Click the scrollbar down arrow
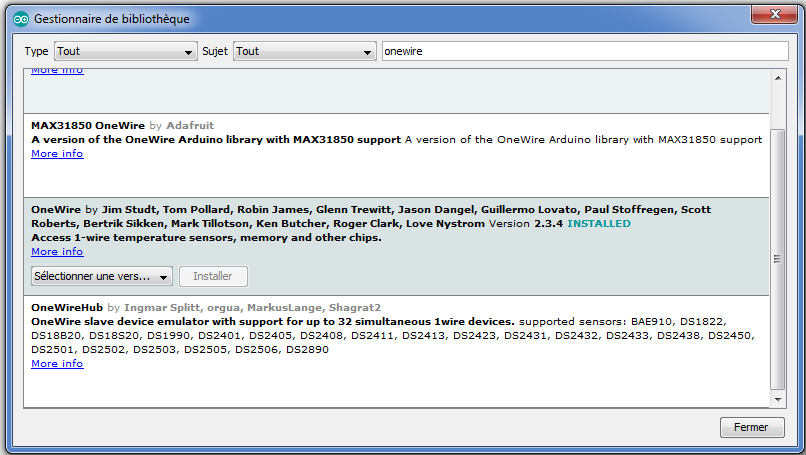Image resolution: width=806 pixels, height=455 pixels. 778,399
